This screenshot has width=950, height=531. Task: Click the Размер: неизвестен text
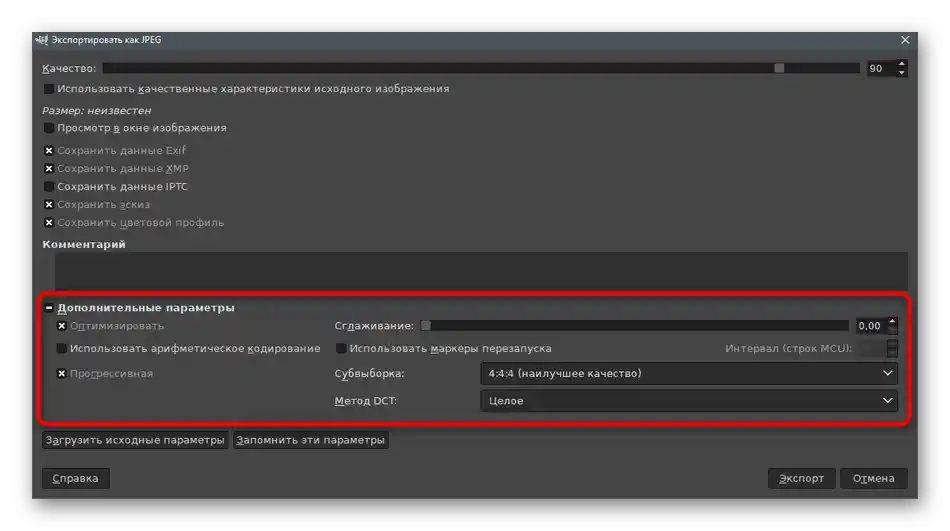(x=96, y=111)
